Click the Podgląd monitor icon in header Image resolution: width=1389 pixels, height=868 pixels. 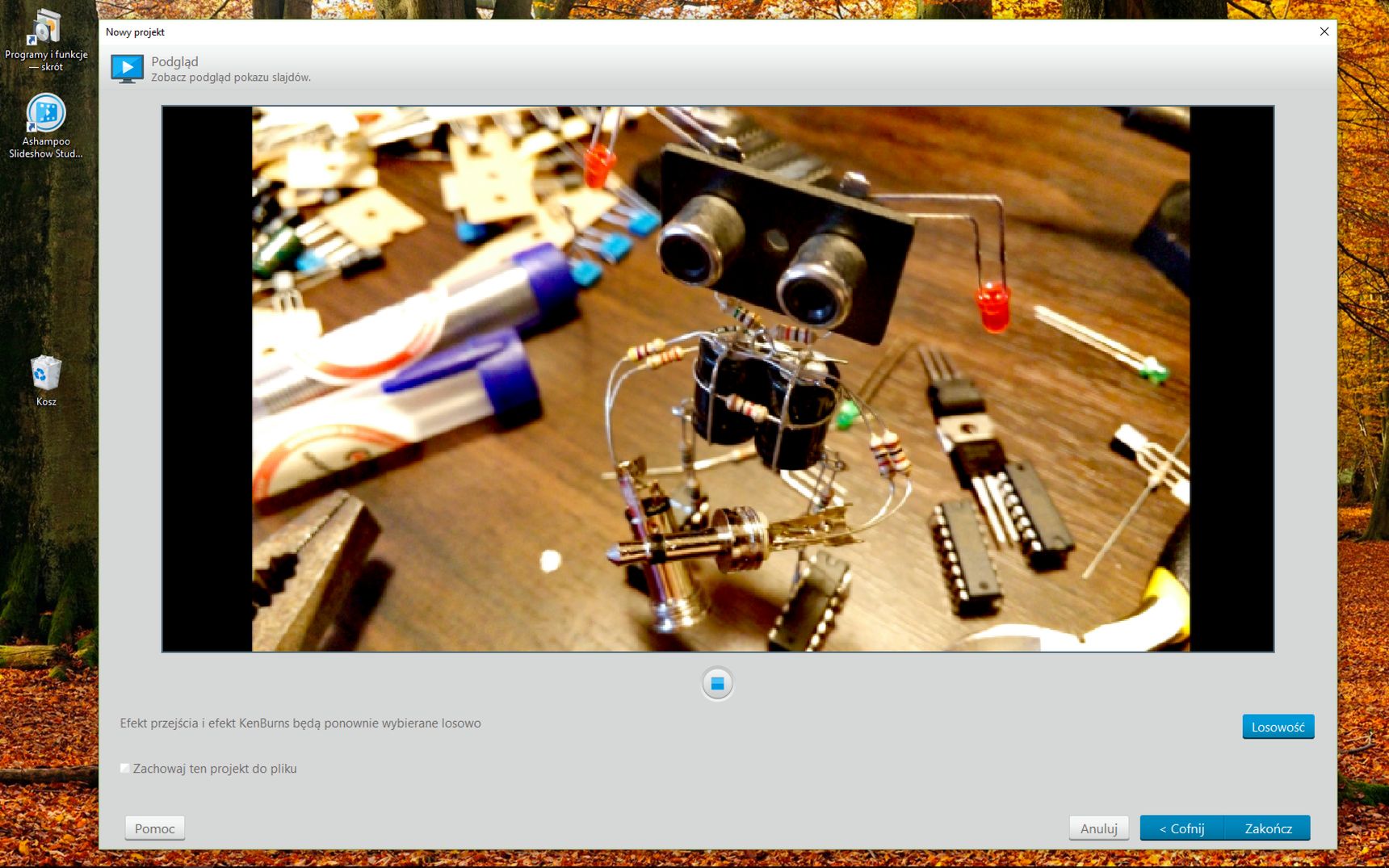(127, 69)
